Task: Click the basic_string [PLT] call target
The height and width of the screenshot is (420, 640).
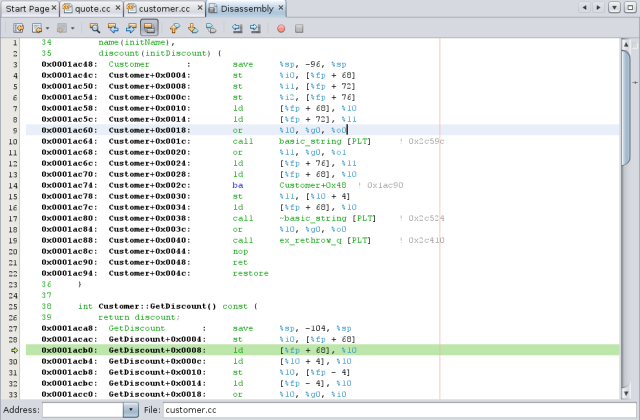Action: 325,141
